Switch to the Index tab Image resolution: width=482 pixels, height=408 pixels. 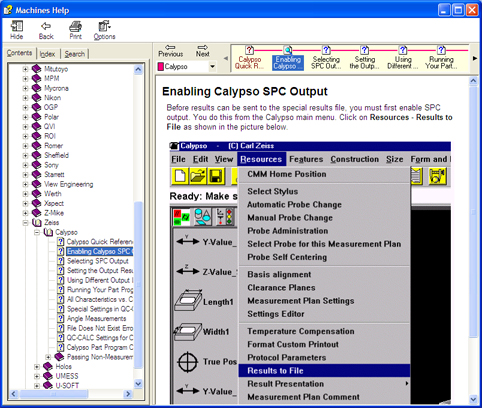(x=47, y=54)
